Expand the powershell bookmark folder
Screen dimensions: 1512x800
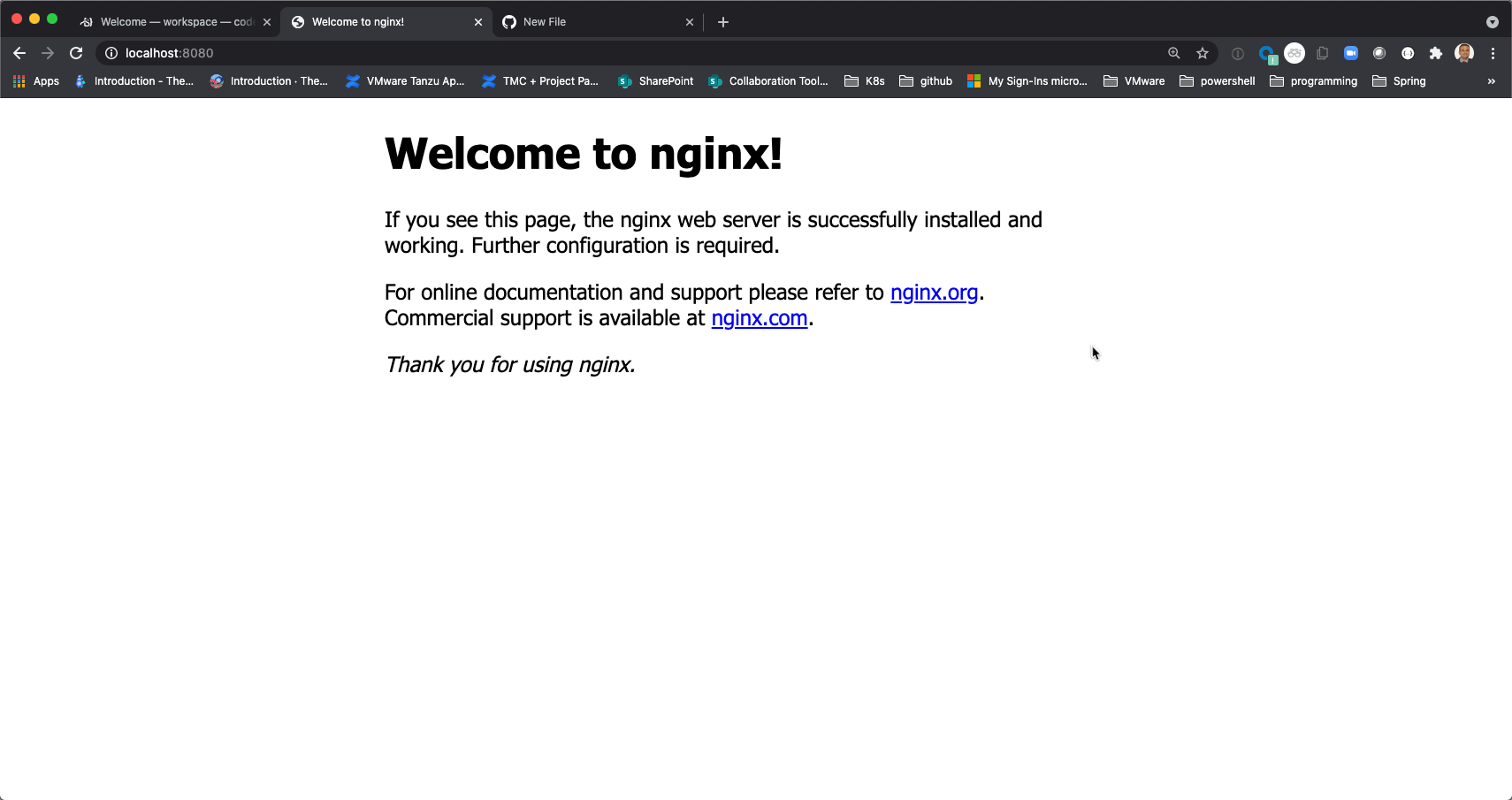tap(1218, 81)
